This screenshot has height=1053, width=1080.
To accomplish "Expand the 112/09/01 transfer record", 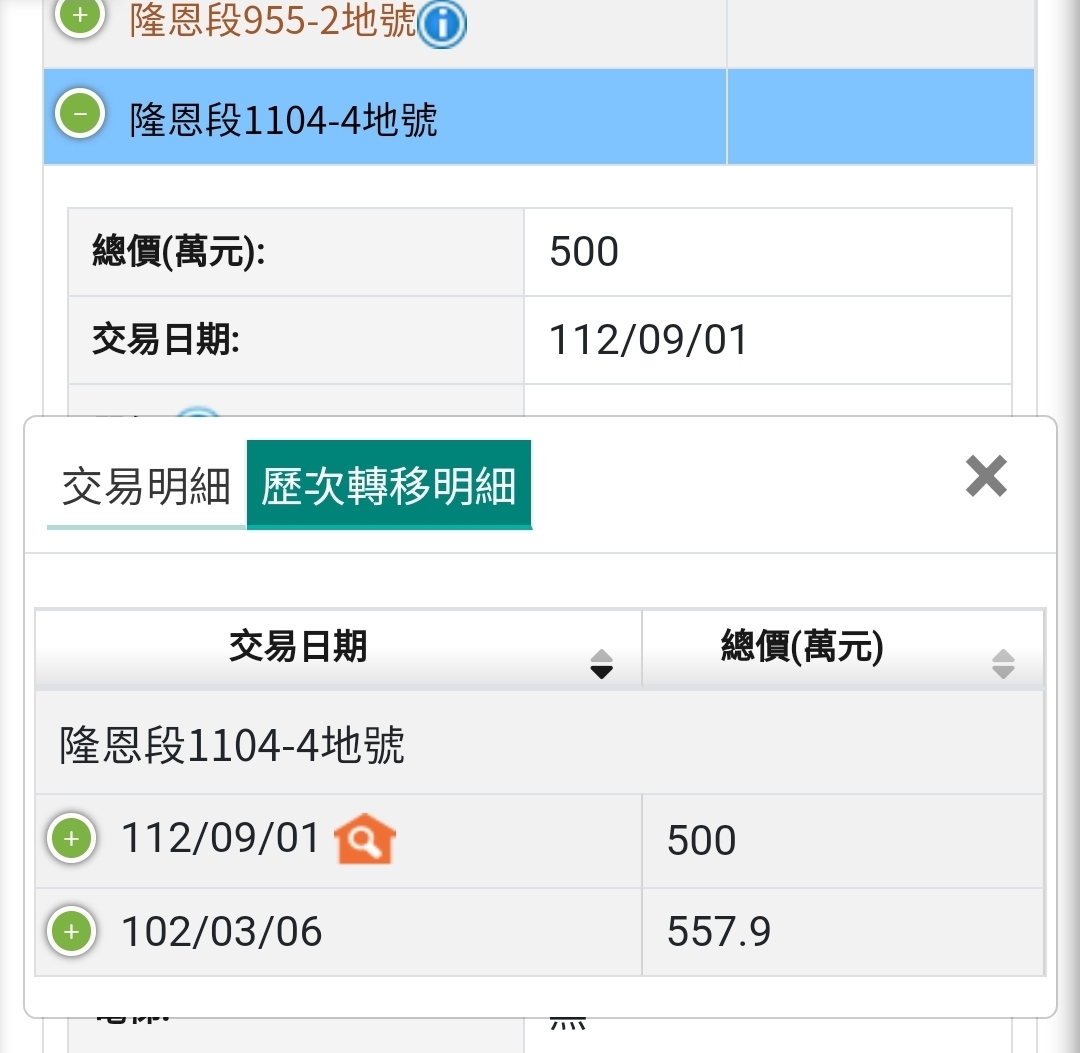I will [71, 838].
